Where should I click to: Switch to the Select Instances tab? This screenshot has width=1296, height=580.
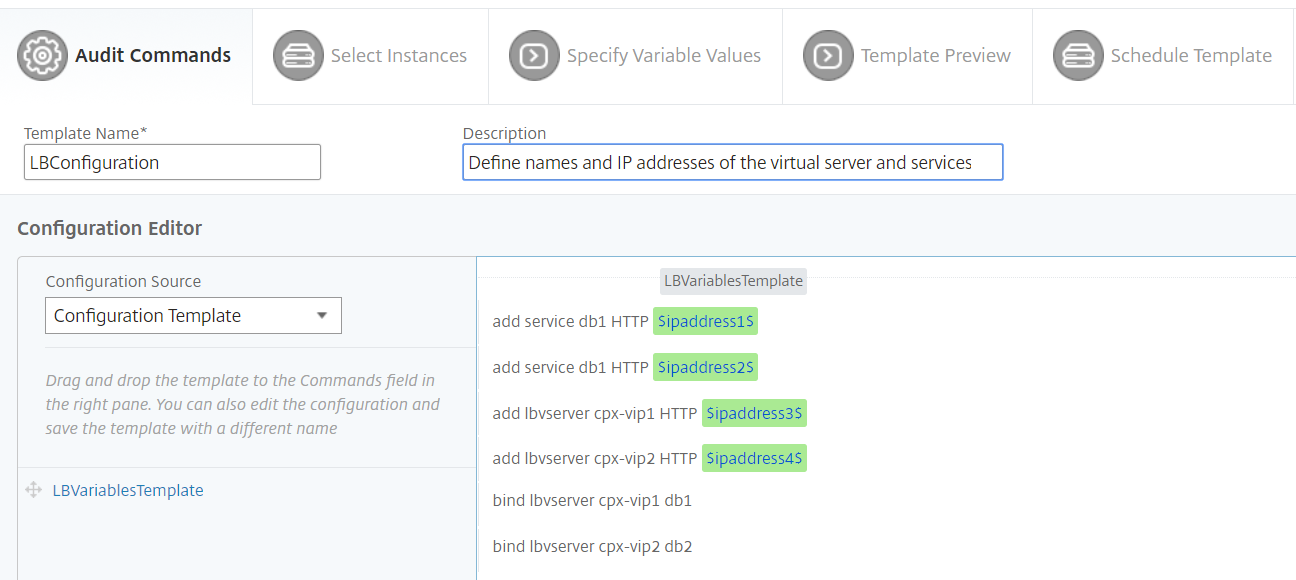click(370, 56)
